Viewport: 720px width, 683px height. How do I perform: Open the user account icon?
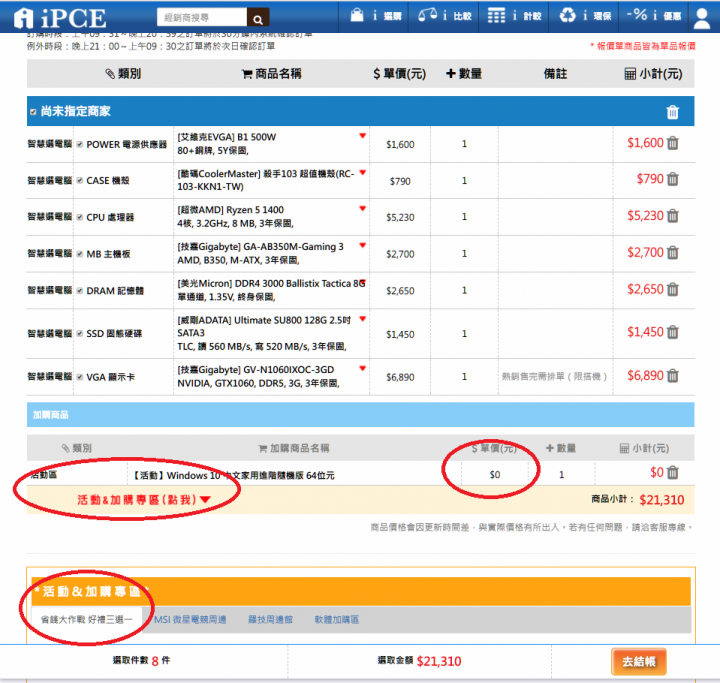[x=702, y=18]
